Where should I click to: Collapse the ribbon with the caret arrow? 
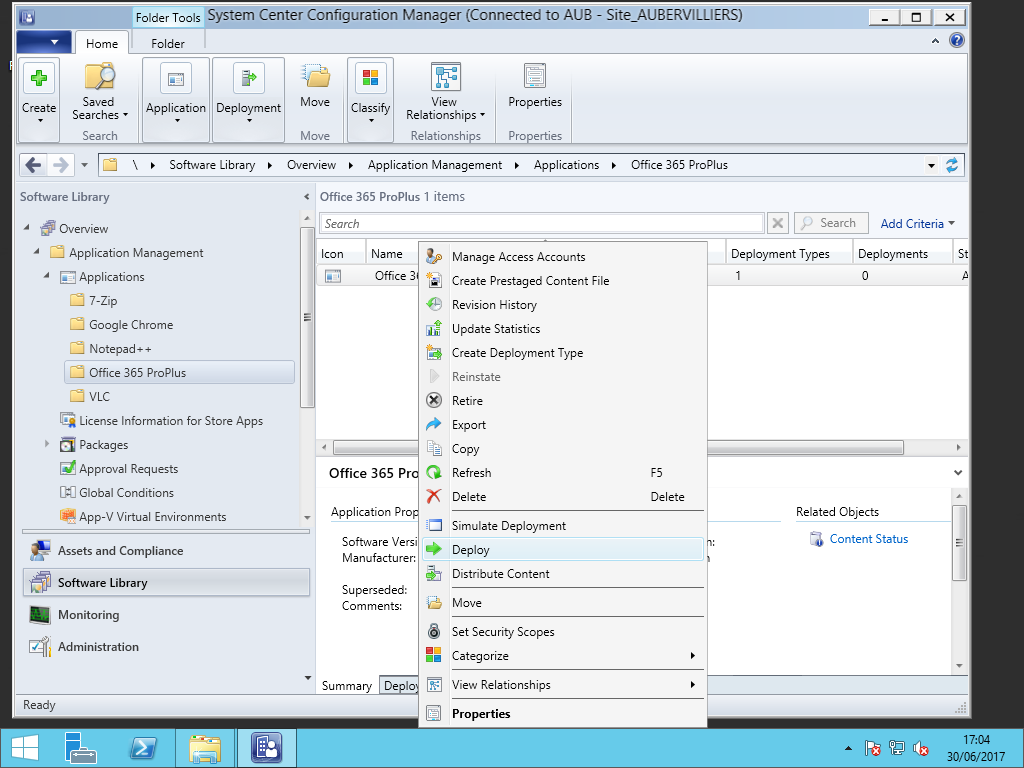click(x=935, y=40)
